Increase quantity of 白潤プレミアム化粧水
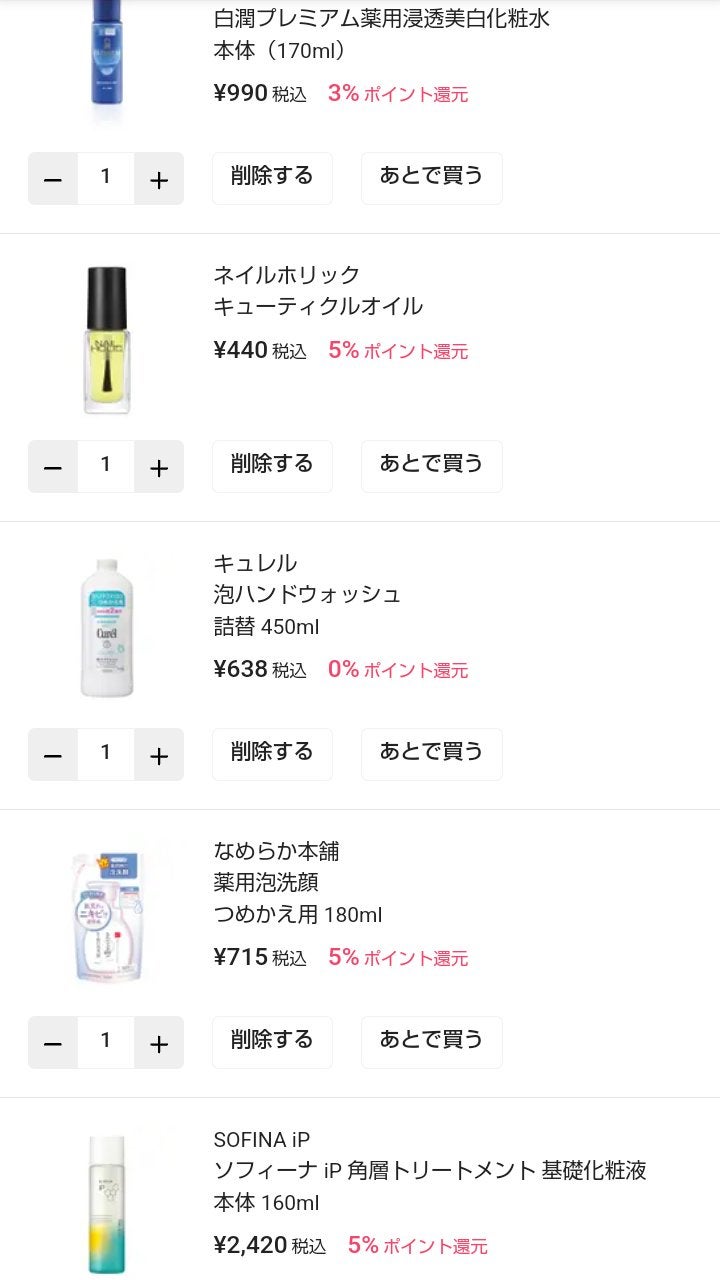720x1280 pixels. [x=159, y=179]
